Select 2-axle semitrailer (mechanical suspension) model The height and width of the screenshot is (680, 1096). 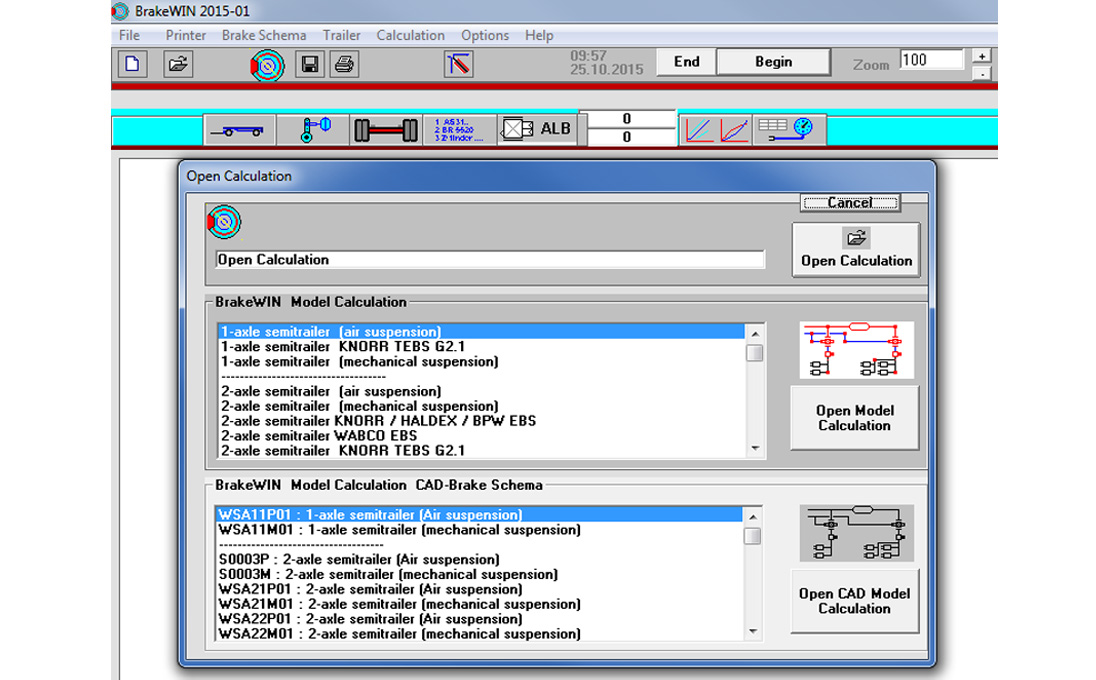click(481, 407)
